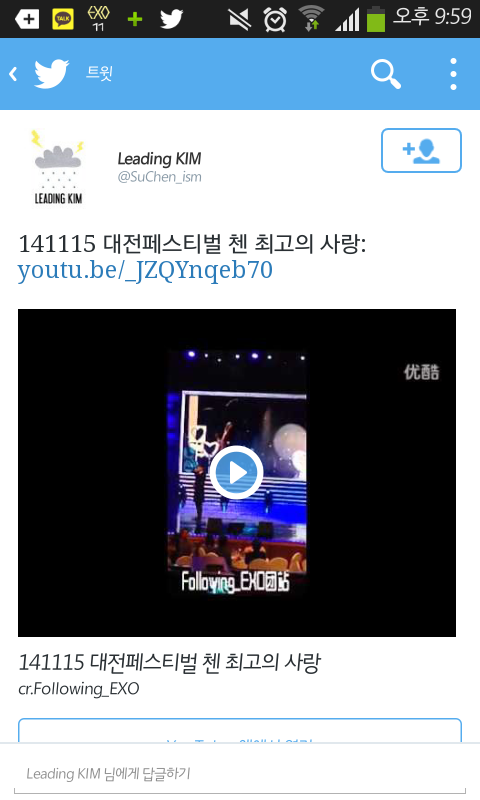Image resolution: width=480 pixels, height=800 pixels.
Task: Tap the alarm clock status icon
Action: click(x=274, y=19)
